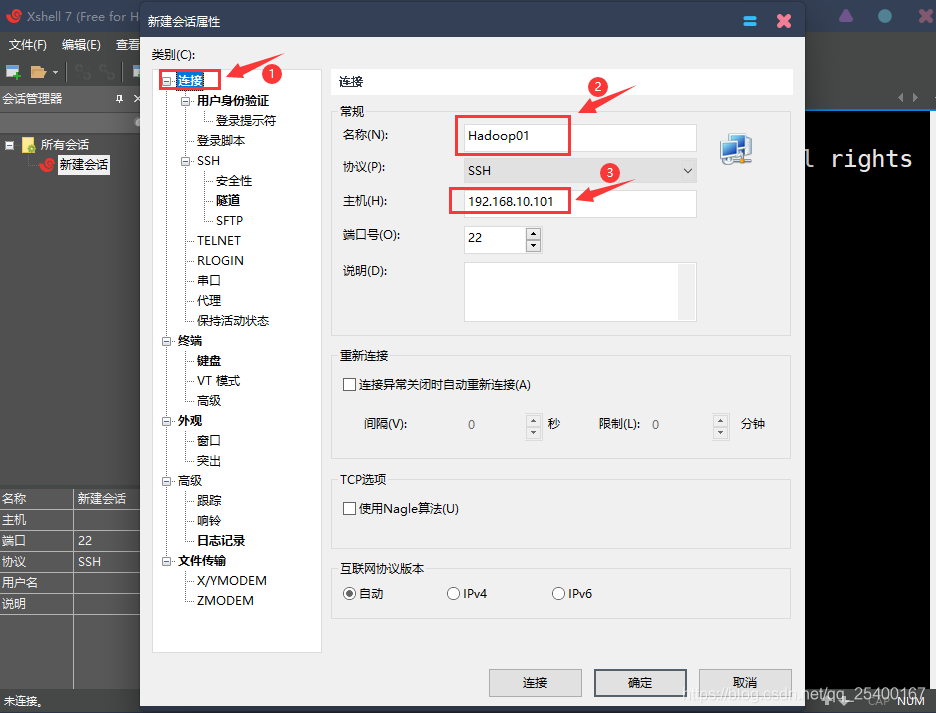
Task: Collapse the 用户身份验证 tree node
Action: (186, 102)
